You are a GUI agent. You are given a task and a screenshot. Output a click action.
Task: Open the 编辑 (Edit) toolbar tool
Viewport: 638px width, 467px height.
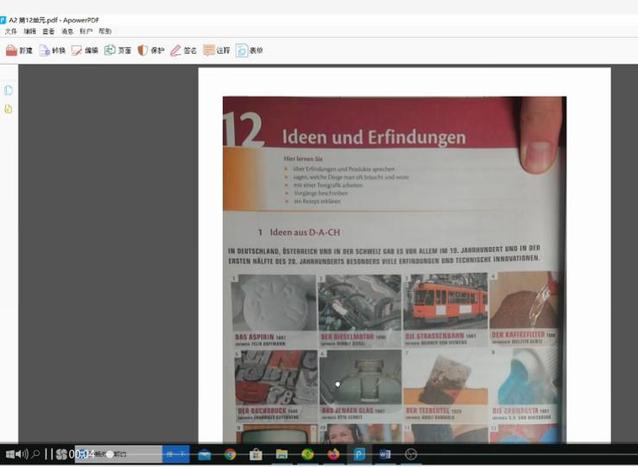click(x=84, y=50)
